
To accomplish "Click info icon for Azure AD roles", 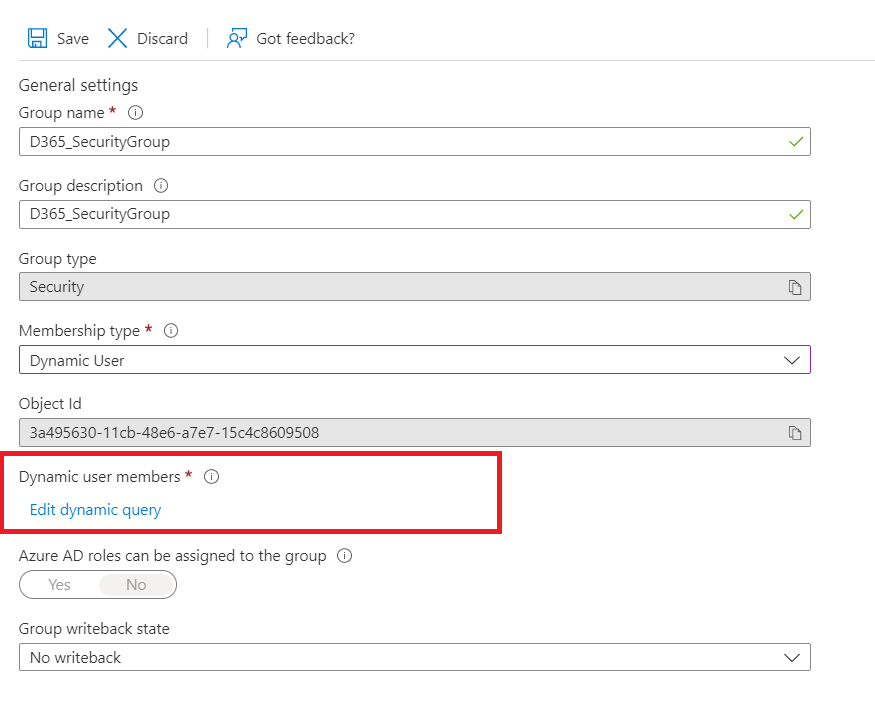I will click(344, 556).
